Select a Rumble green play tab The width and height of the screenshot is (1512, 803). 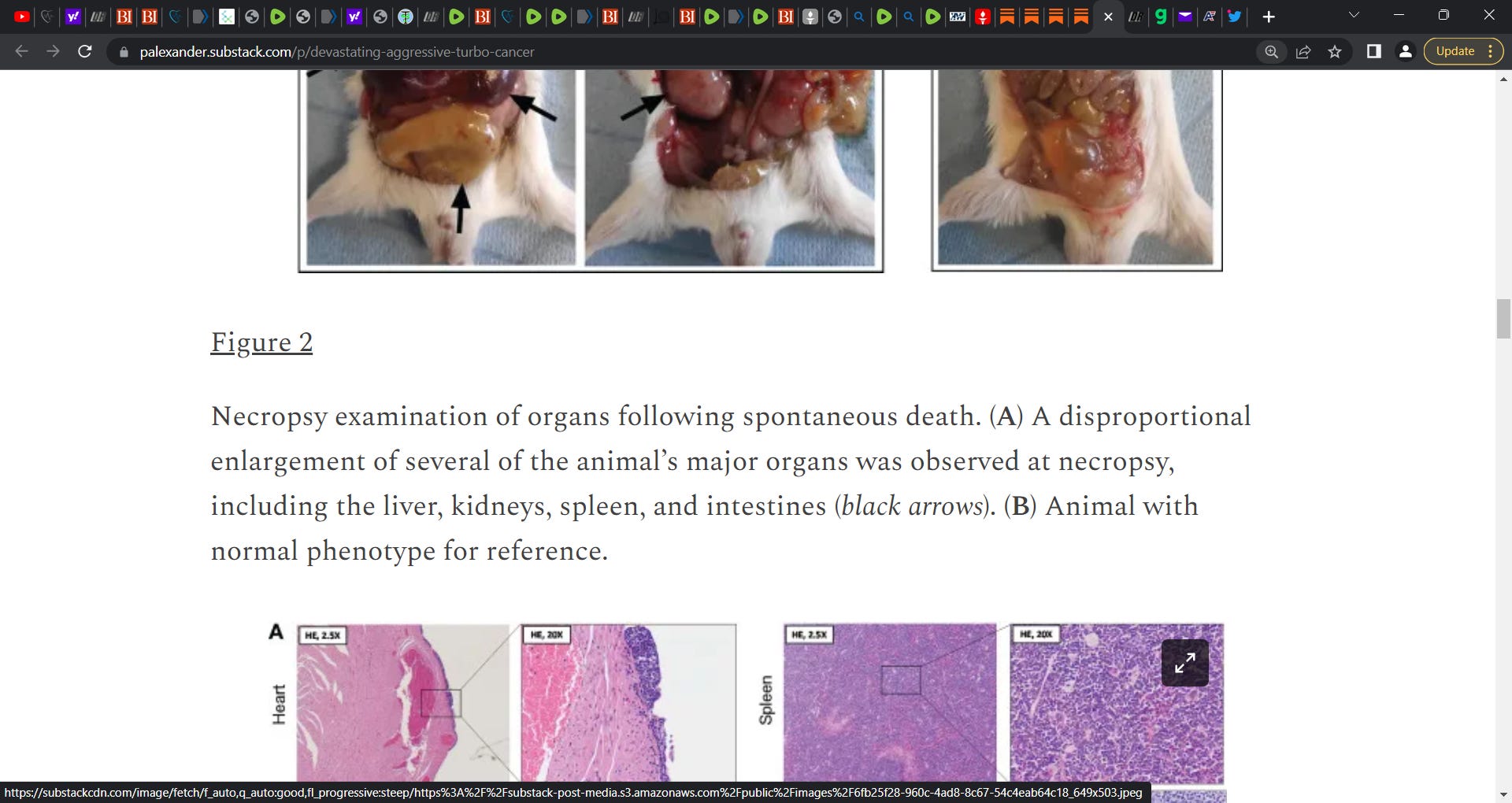(277, 16)
